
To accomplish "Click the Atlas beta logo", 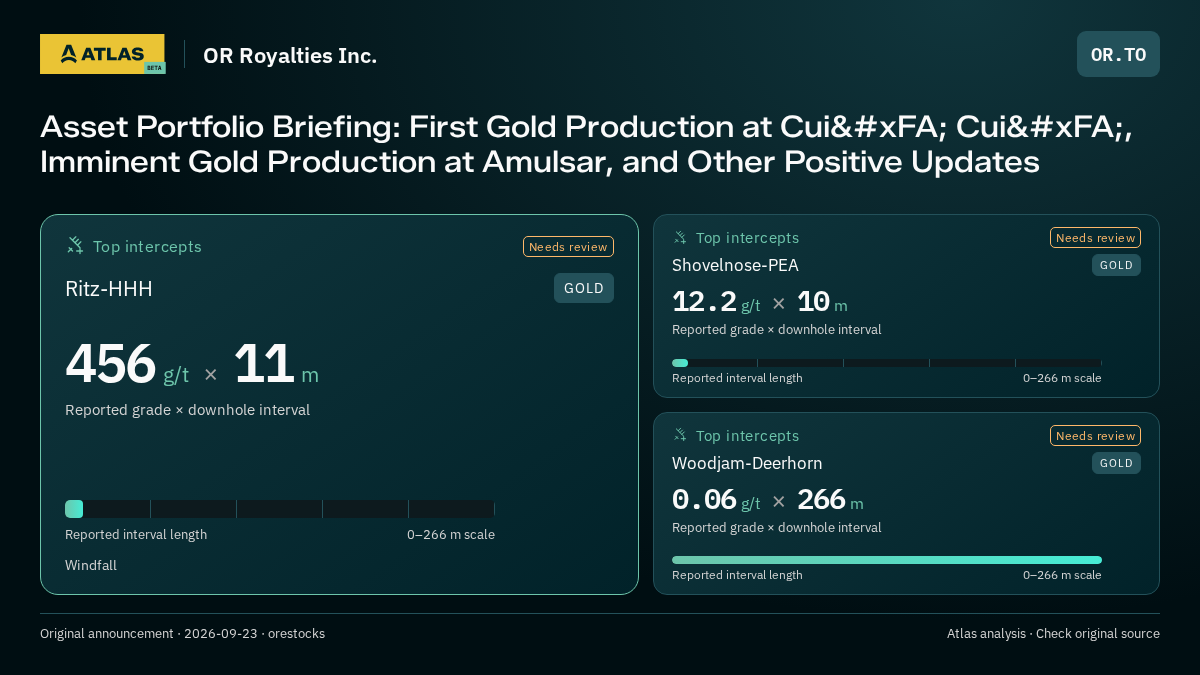I will coord(102,54).
